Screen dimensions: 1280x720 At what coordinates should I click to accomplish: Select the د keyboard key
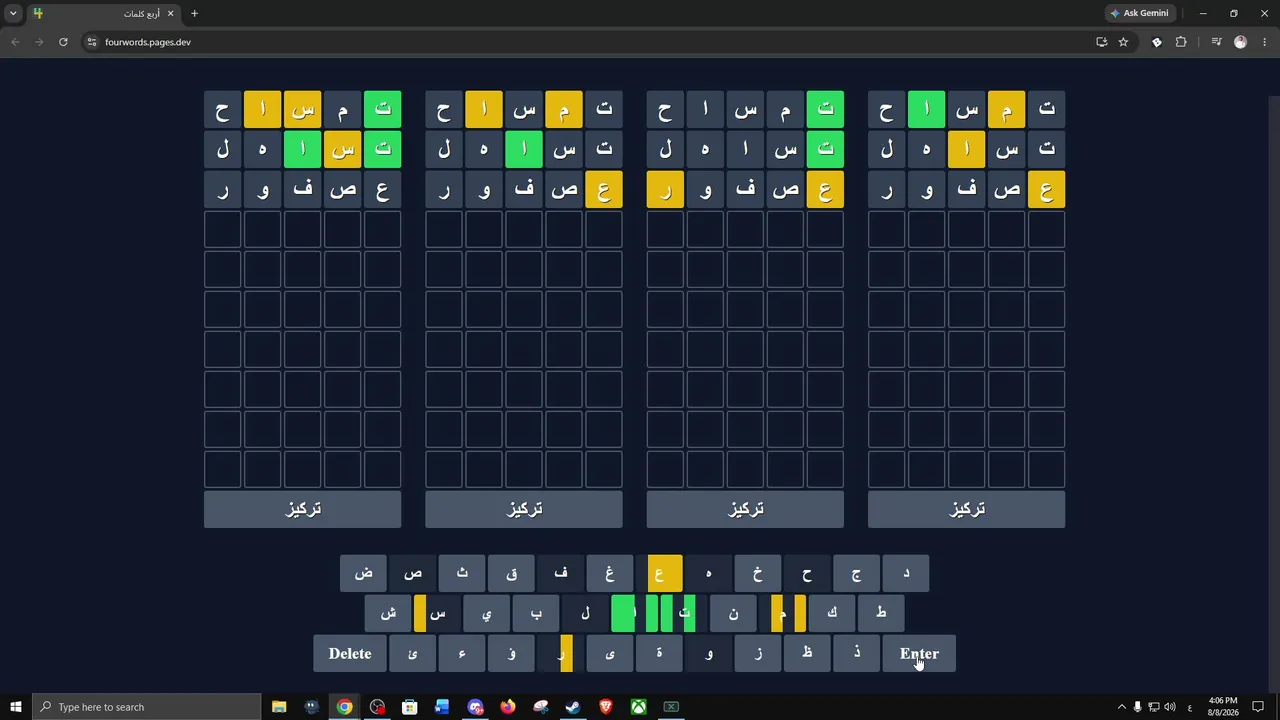[905, 573]
